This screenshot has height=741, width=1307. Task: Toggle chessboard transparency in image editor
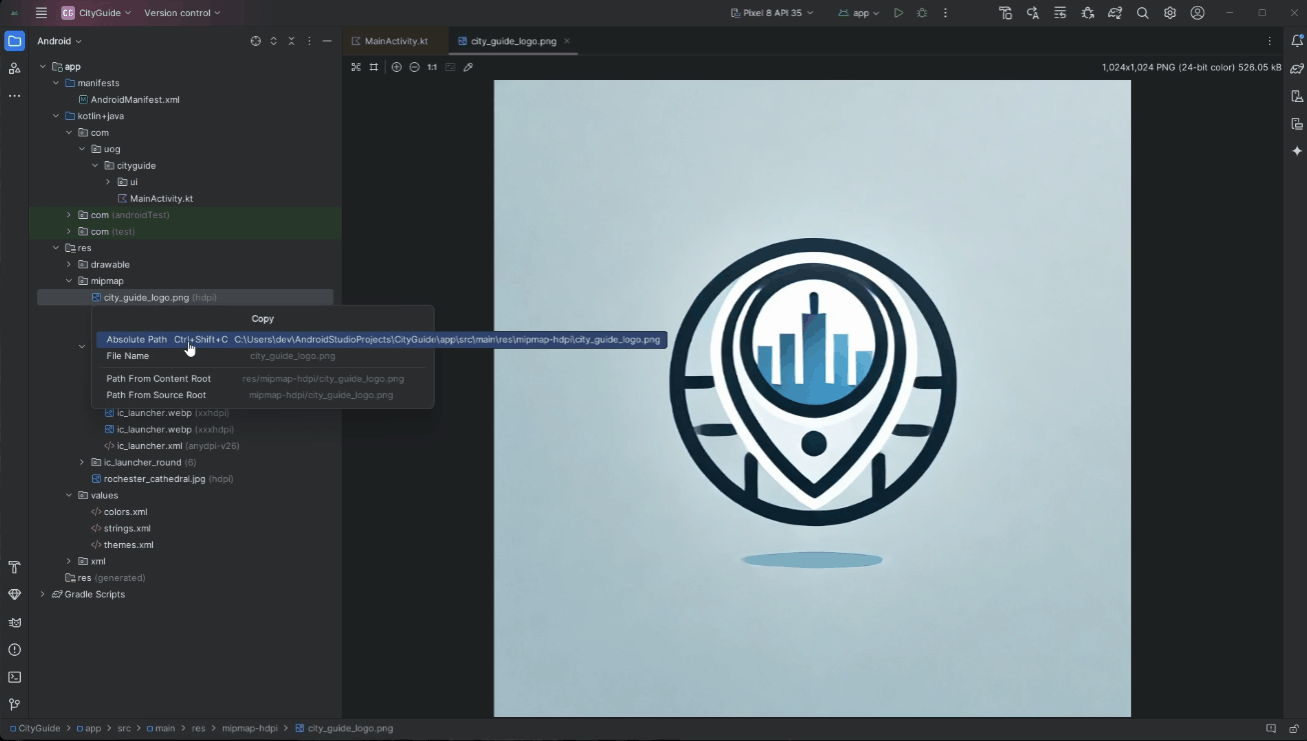tap(355, 67)
